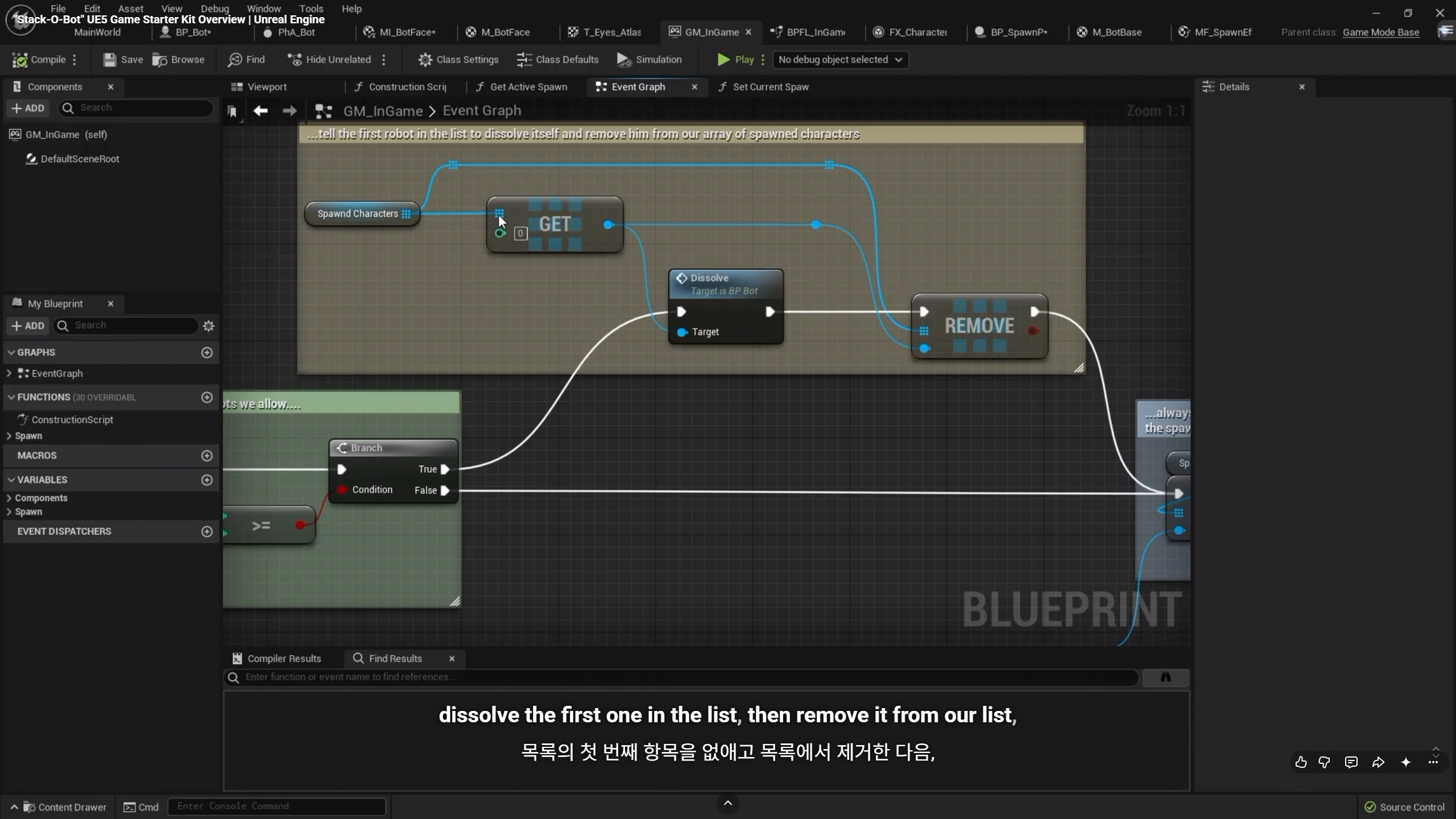Click My Blueprint search field
This screenshot has height=819, width=1456.
[126, 326]
